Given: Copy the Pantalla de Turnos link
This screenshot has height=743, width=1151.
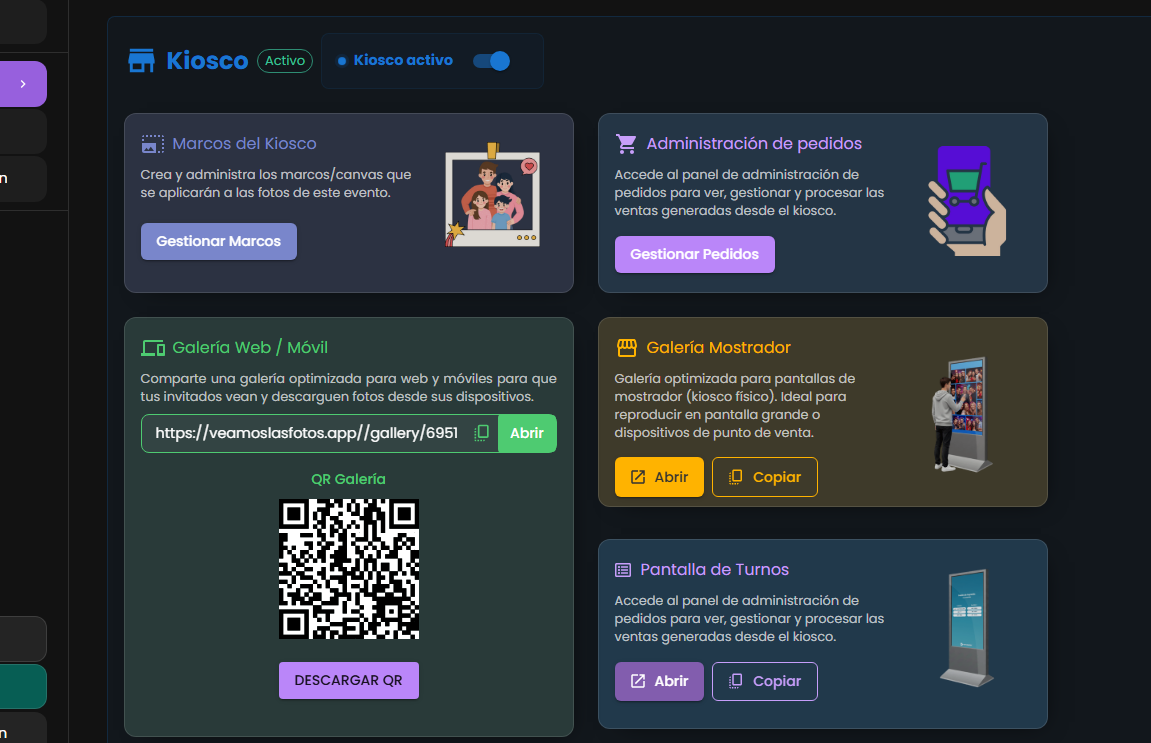Looking at the screenshot, I should click(x=765, y=681).
